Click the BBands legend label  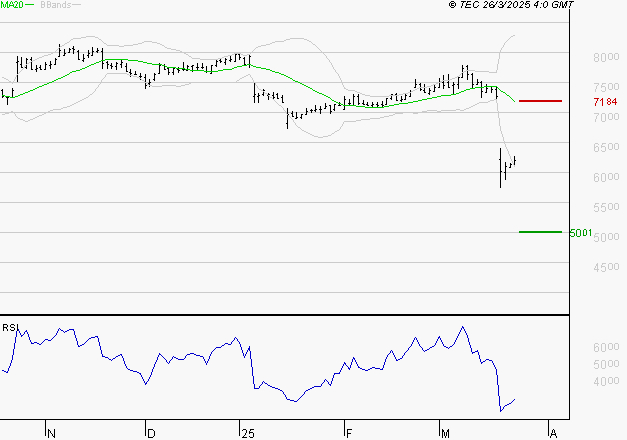pyautogui.click(x=56, y=5)
